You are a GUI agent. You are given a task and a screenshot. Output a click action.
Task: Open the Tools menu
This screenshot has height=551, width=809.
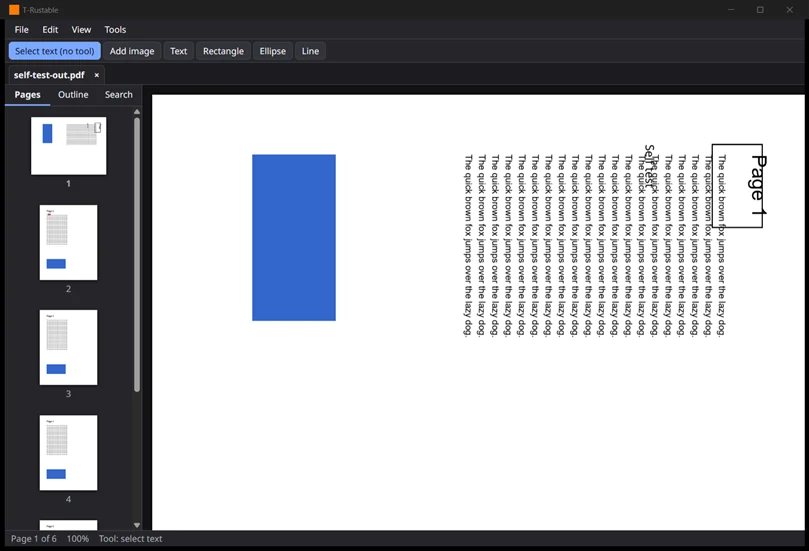[x=115, y=29]
